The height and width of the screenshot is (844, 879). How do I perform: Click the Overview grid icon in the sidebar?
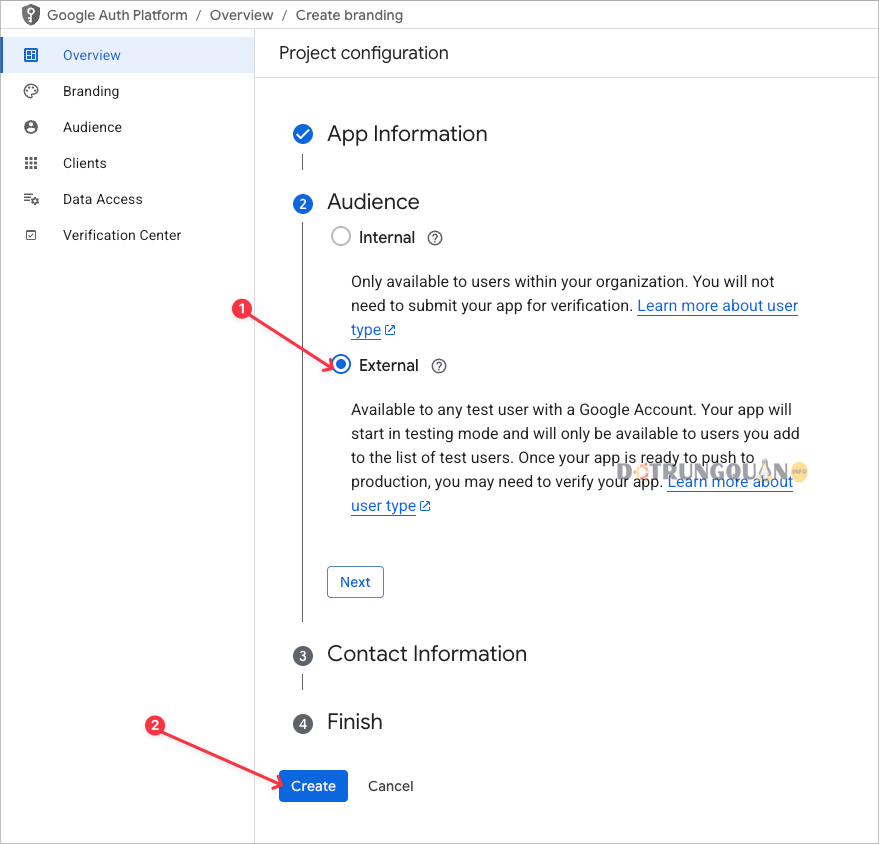pos(31,55)
